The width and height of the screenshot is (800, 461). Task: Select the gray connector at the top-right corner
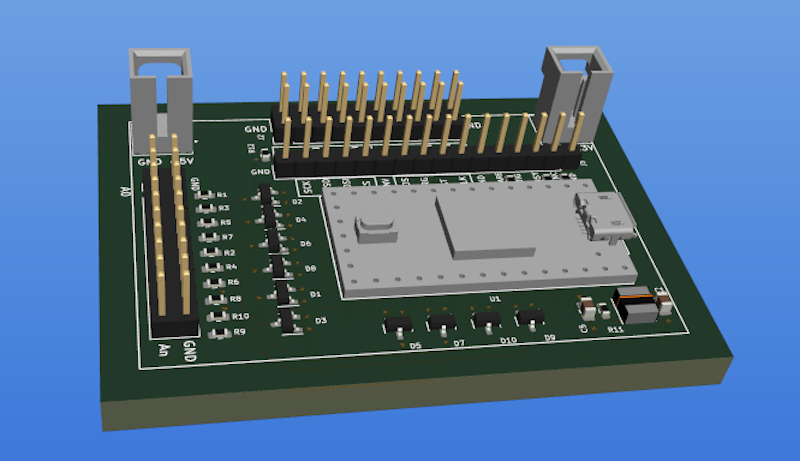pyautogui.click(x=572, y=95)
